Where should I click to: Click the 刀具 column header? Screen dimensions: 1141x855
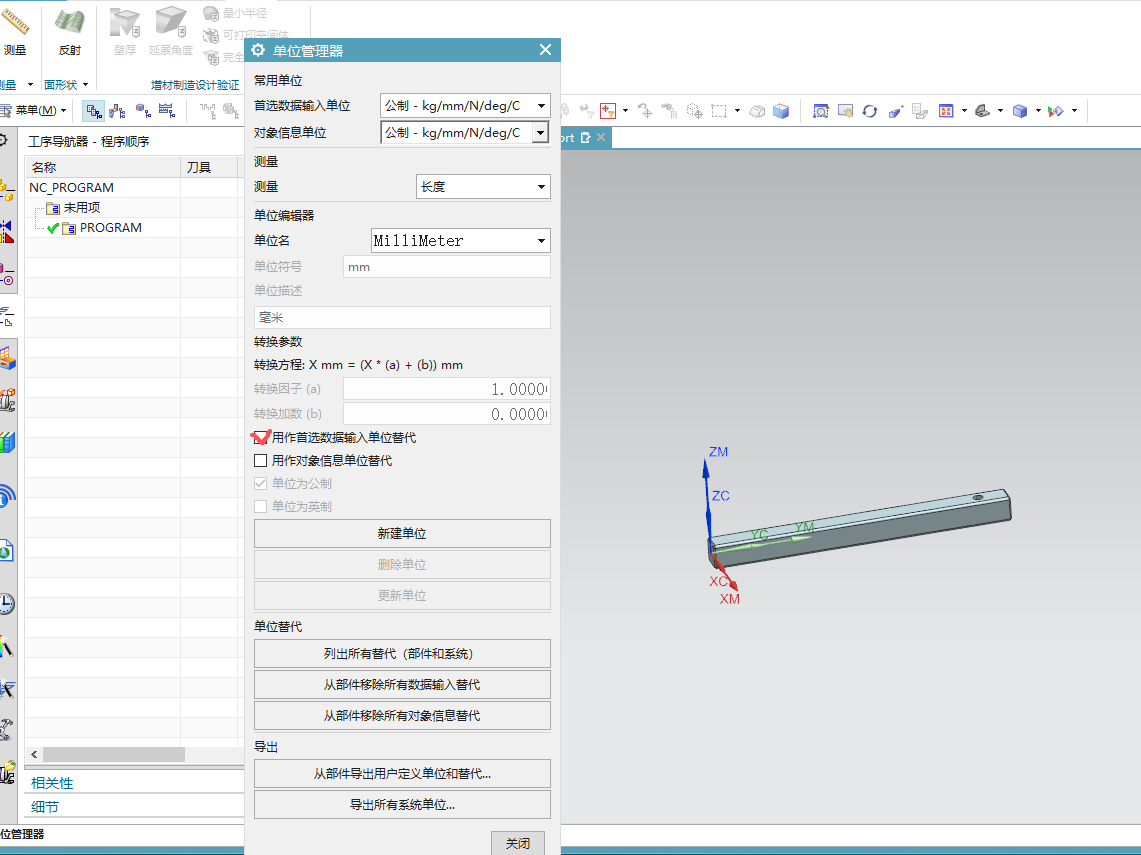[209, 167]
